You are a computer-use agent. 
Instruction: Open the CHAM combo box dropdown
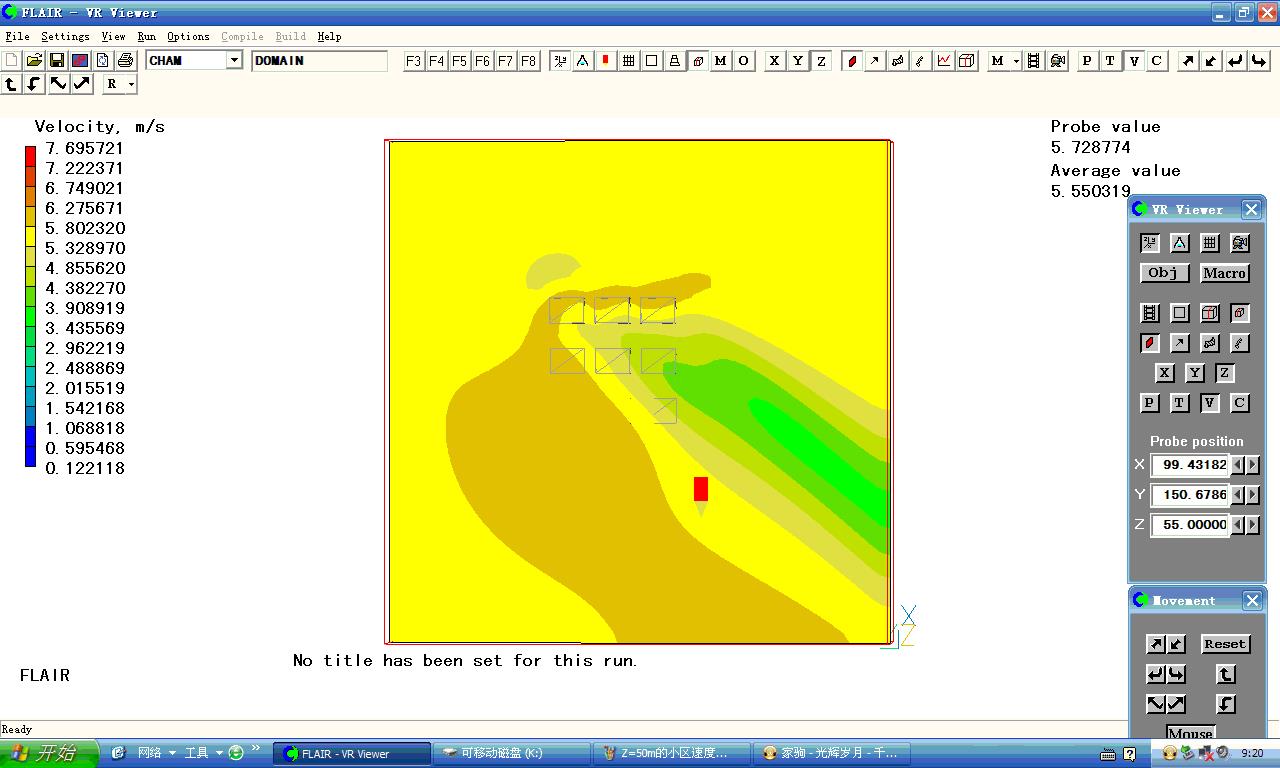[x=234, y=61]
